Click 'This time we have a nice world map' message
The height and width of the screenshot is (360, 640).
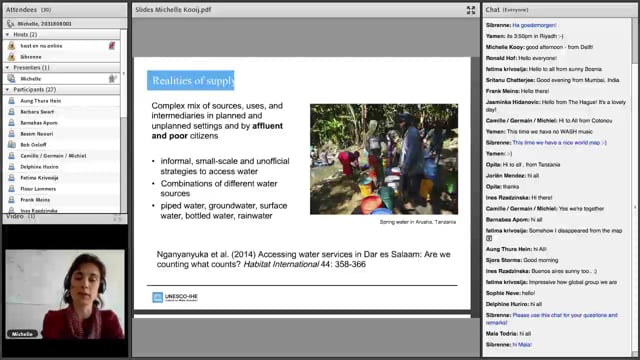click(546, 142)
